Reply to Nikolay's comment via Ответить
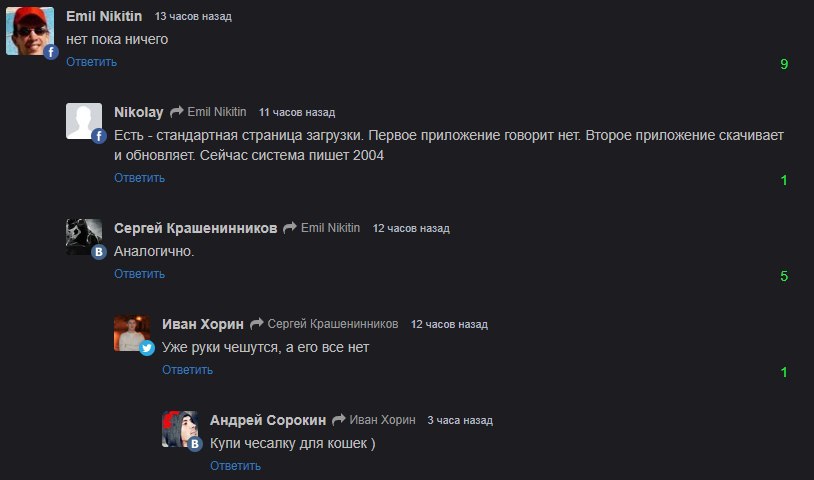The height and width of the screenshot is (480, 814). [139, 178]
